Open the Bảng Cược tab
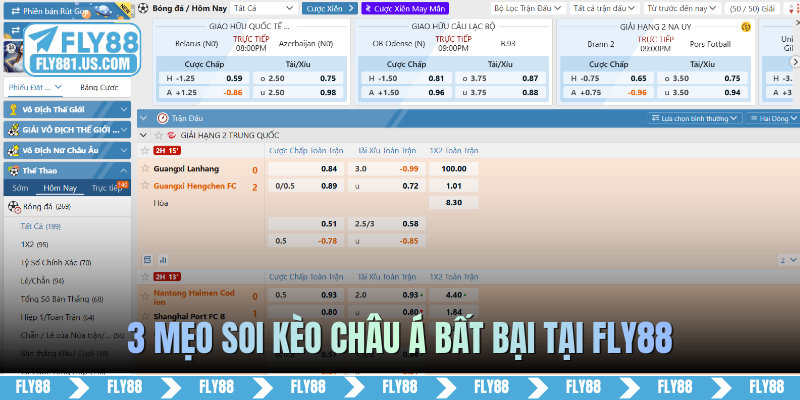 pyautogui.click(x=99, y=87)
